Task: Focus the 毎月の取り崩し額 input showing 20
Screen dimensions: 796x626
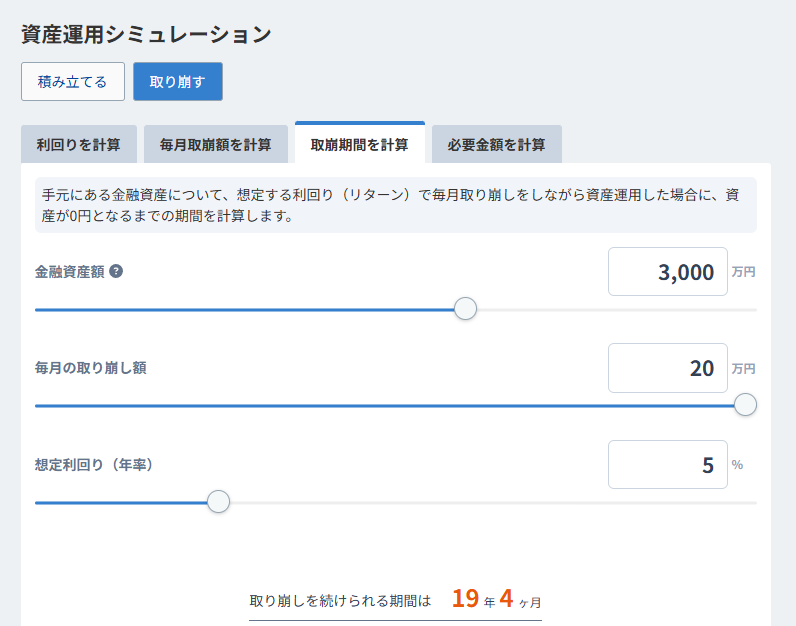Action: click(x=667, y=368)
